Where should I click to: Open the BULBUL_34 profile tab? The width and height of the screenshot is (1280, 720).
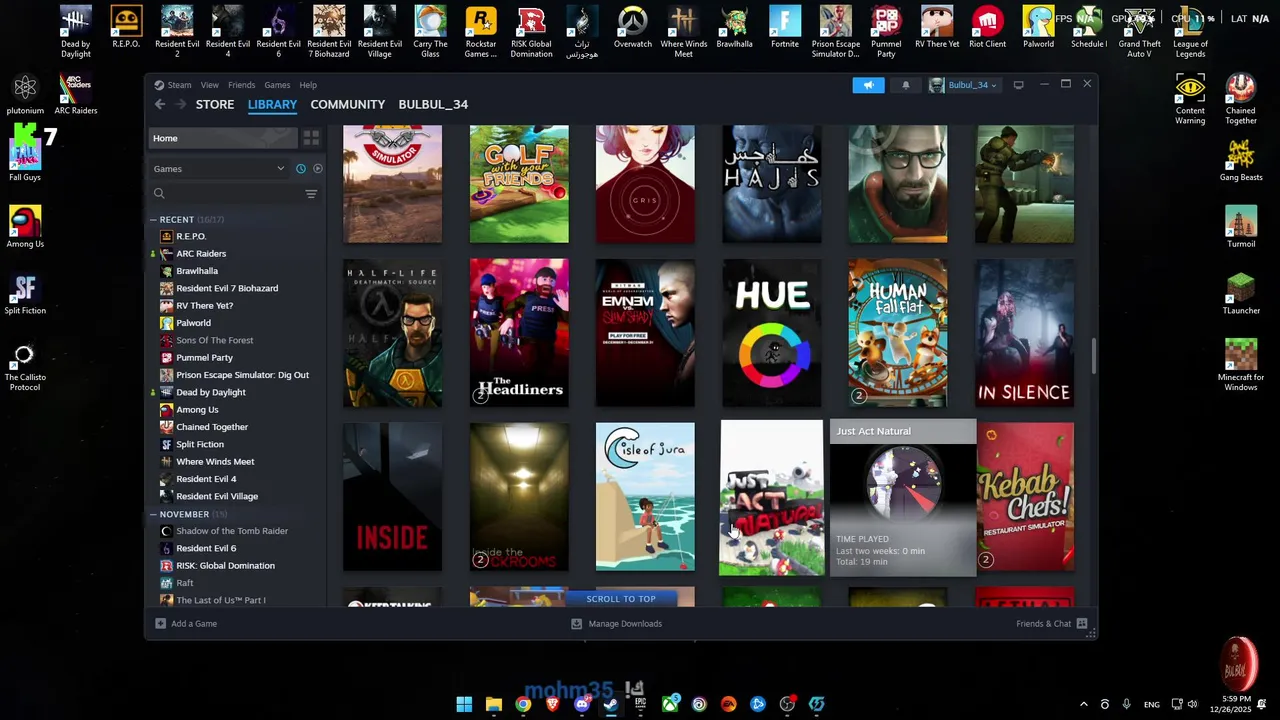pyautogui.click(x=433, y=104)
